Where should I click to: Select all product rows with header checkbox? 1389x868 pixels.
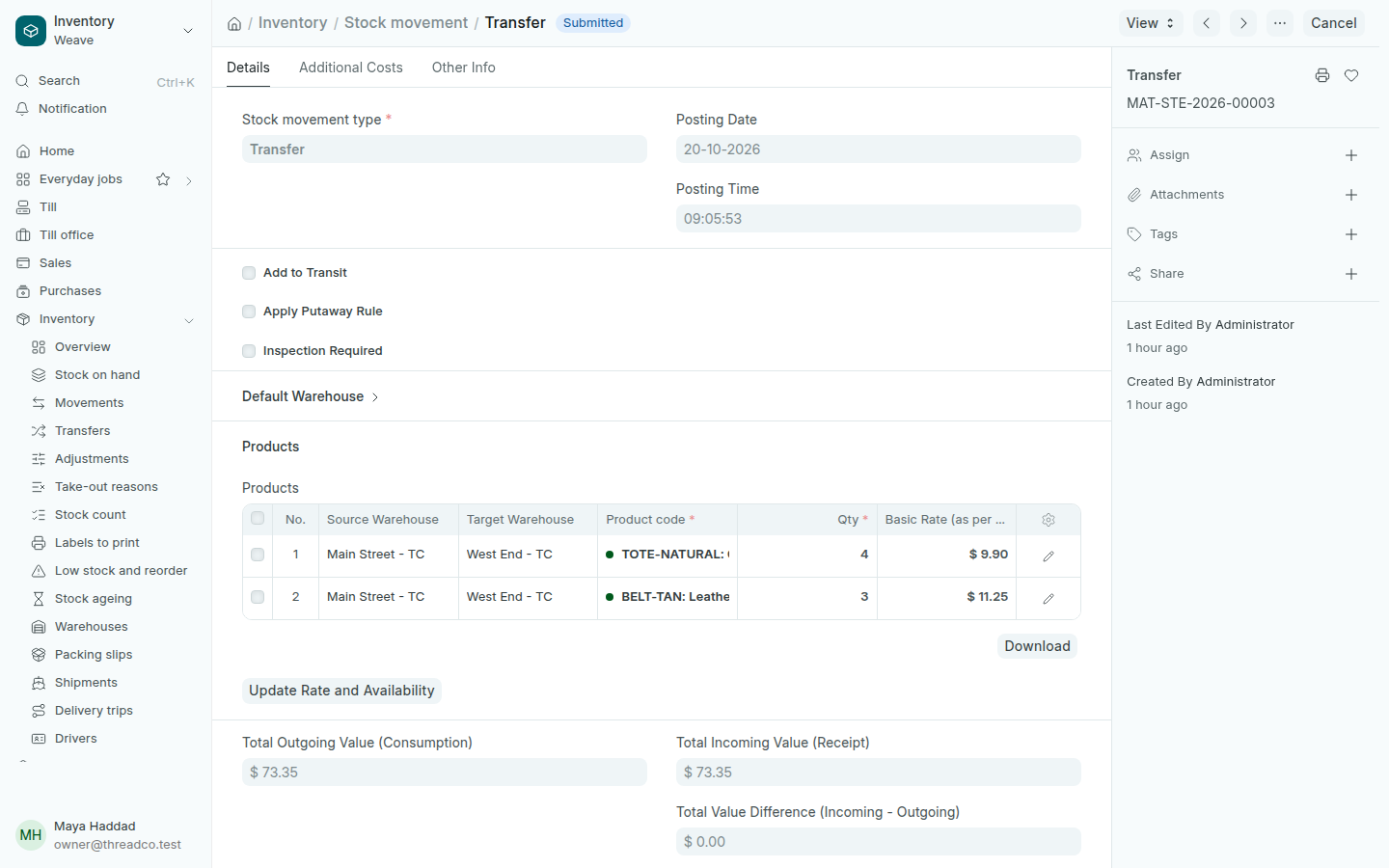[258, 519]
